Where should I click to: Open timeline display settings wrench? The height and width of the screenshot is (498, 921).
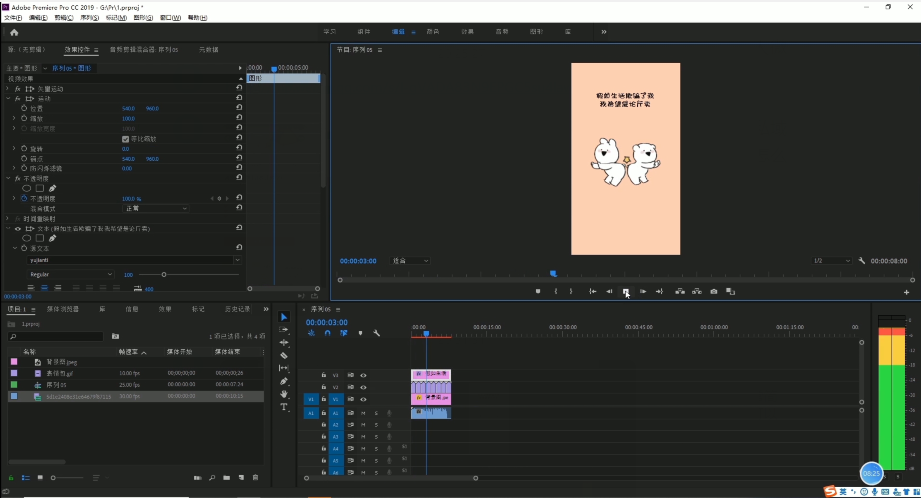point(377,333)
